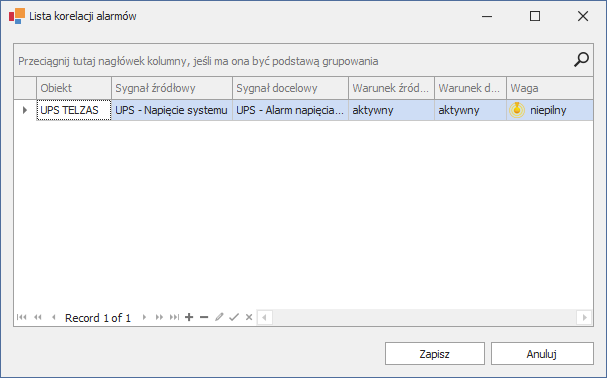
Task: Go to first record in navigator
Action: click(x=22, y=317)
